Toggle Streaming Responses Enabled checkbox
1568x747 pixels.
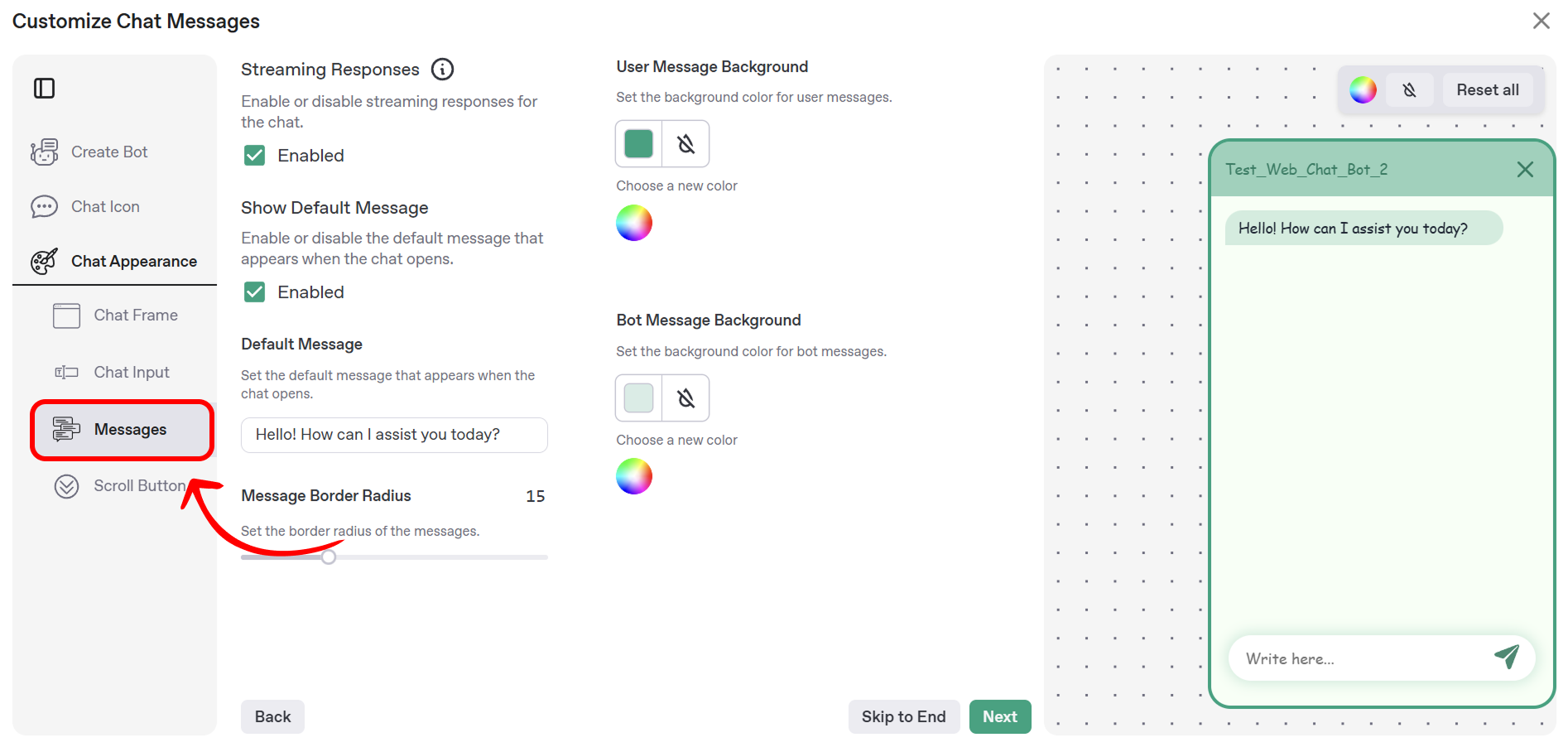tap(255, 155)
